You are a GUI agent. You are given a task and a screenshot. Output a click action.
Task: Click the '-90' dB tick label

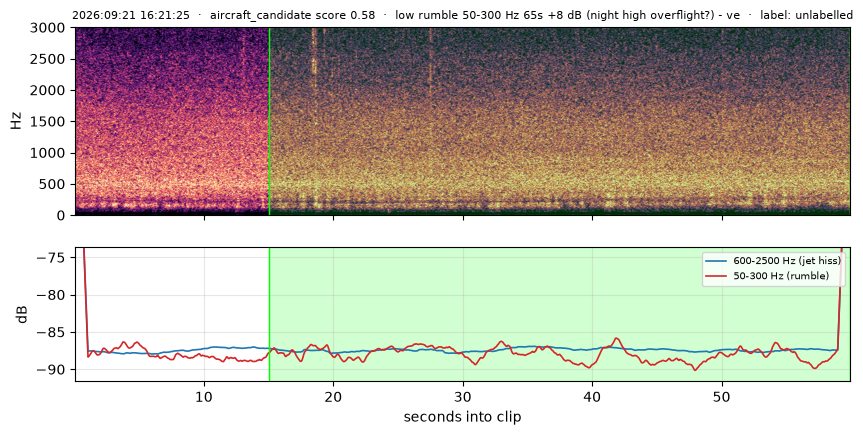pos(51,370)
